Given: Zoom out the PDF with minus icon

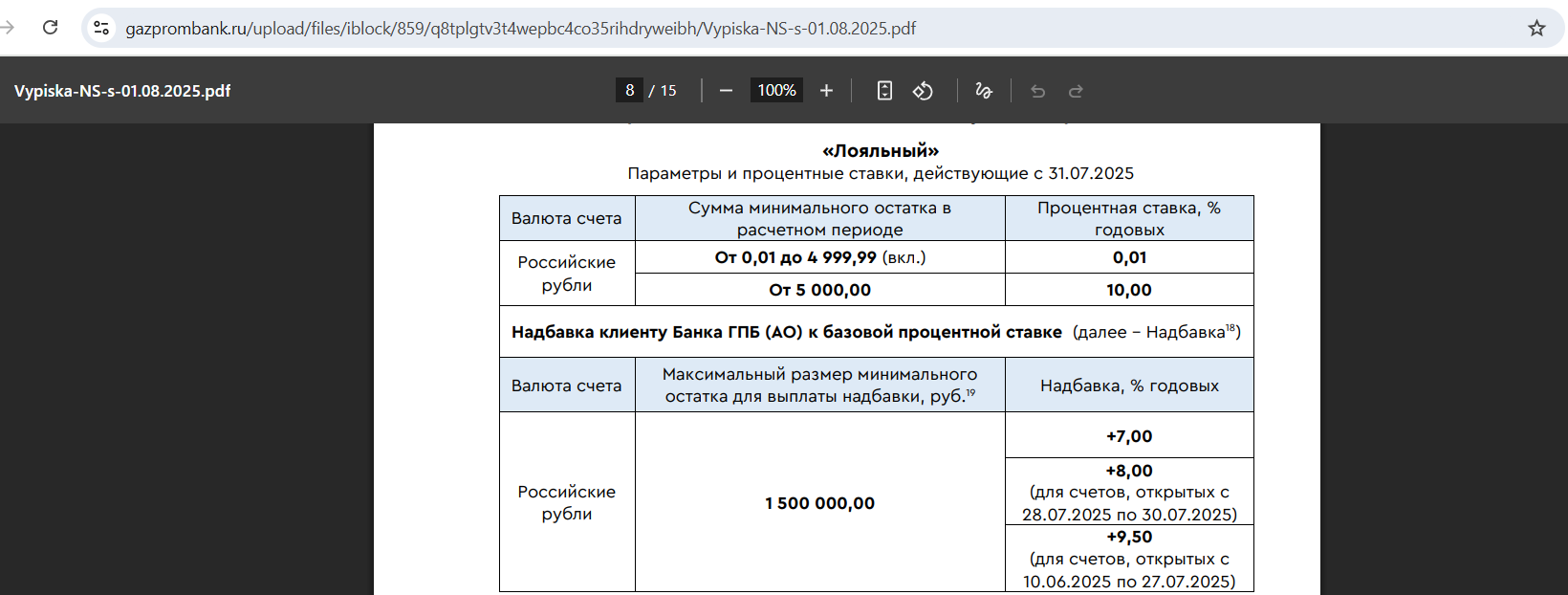Looking at the screenshot, I should point(726,91).
